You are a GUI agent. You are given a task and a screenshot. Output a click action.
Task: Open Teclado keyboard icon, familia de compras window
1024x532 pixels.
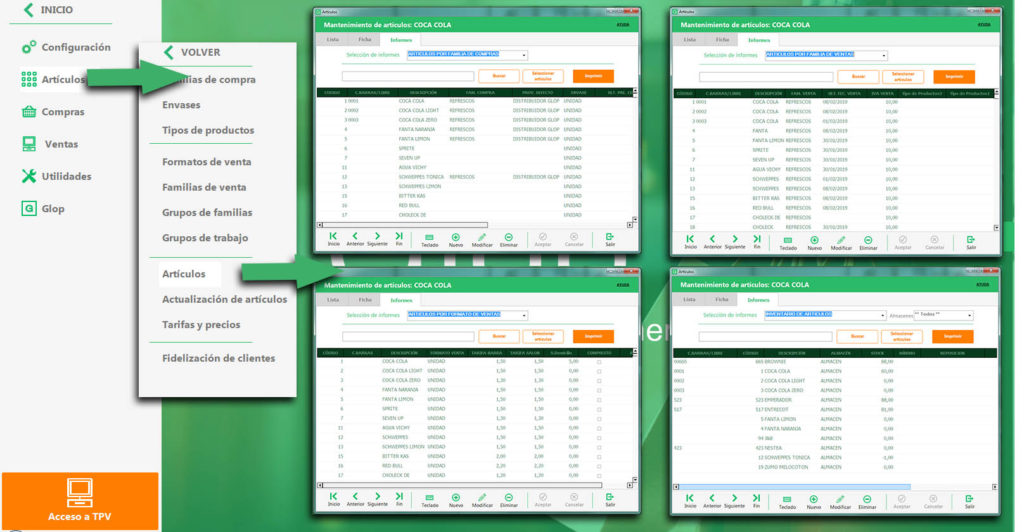[429, 240]
